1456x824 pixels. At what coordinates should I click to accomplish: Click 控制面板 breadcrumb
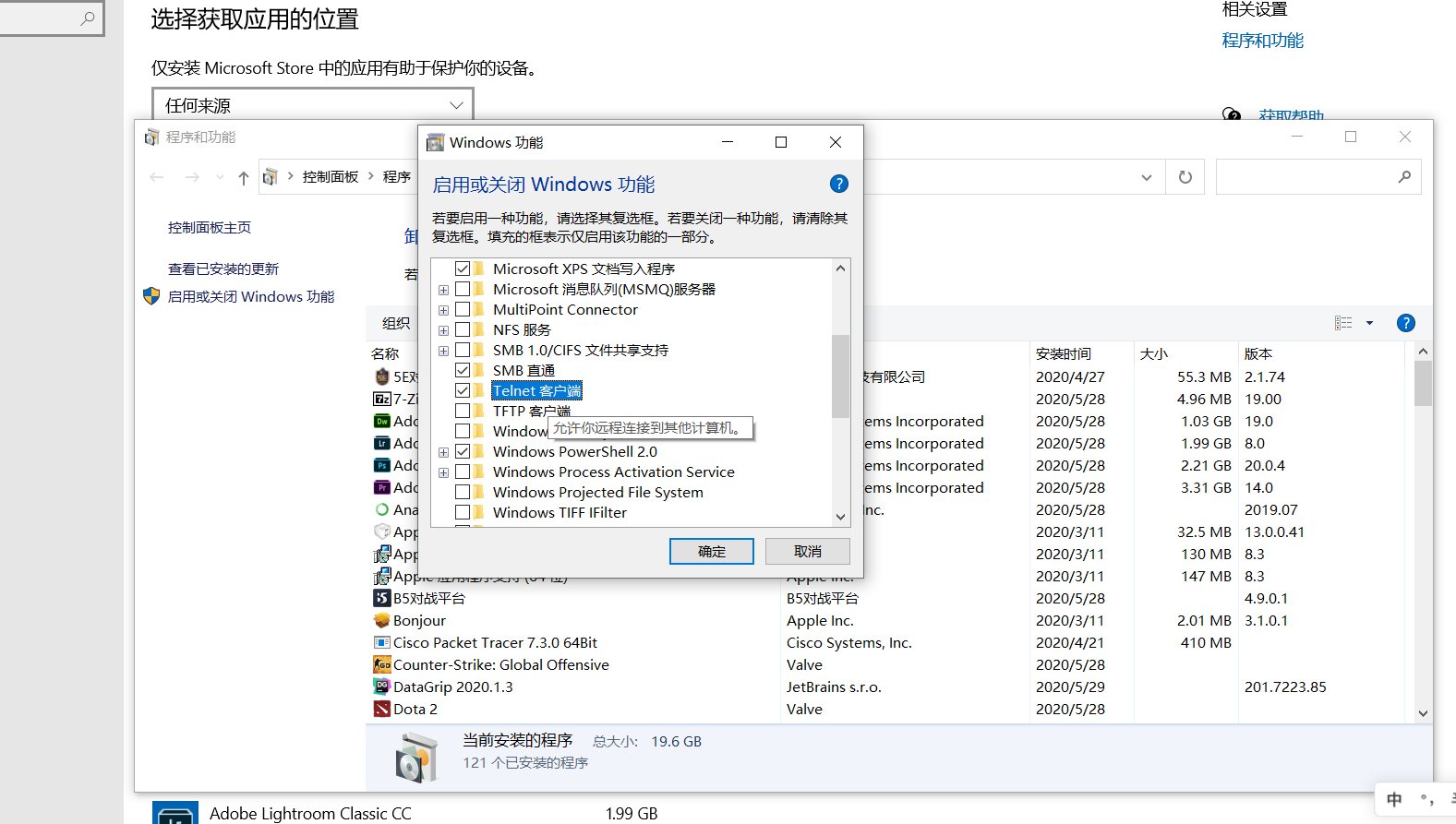331,177
